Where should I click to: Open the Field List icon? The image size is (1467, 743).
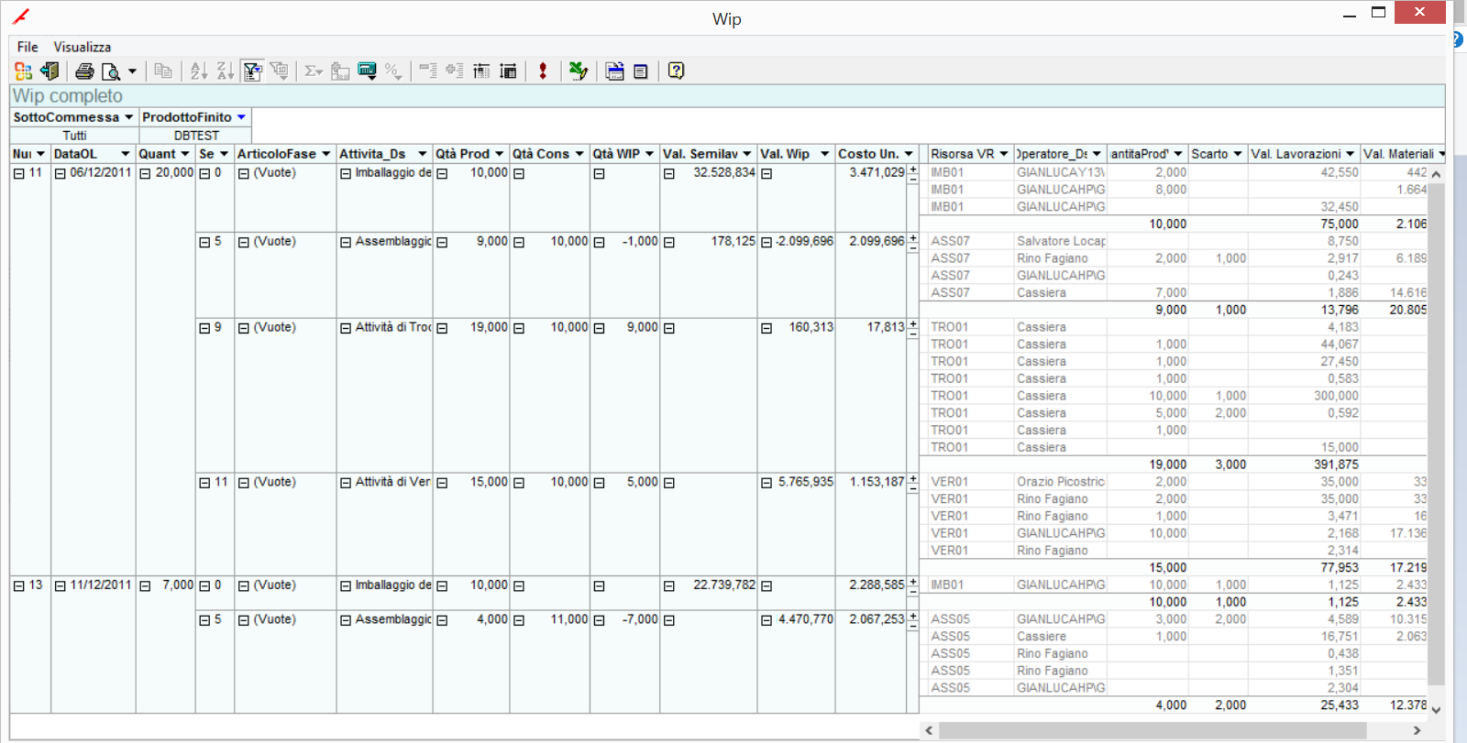tap(641, 71)
